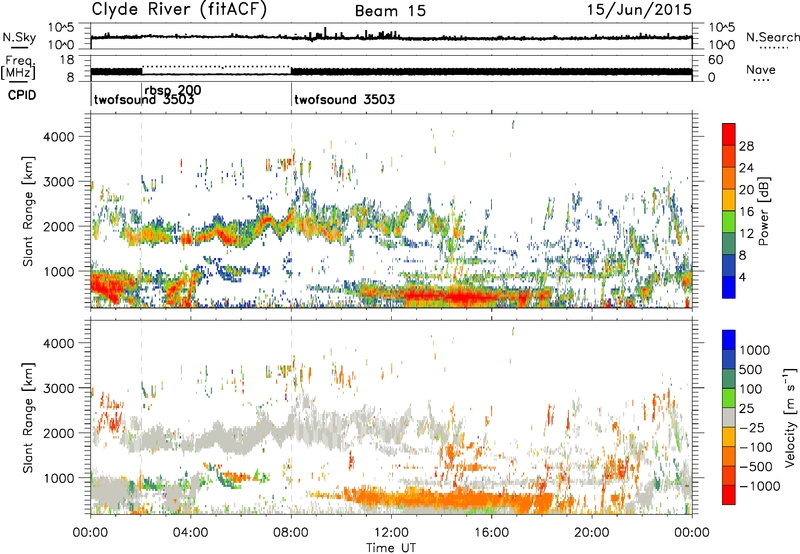Image resolution: width=800 pixels, height=554 pixels.
Task: Click the 'Time UT' axis title
Action: [391, 547]
